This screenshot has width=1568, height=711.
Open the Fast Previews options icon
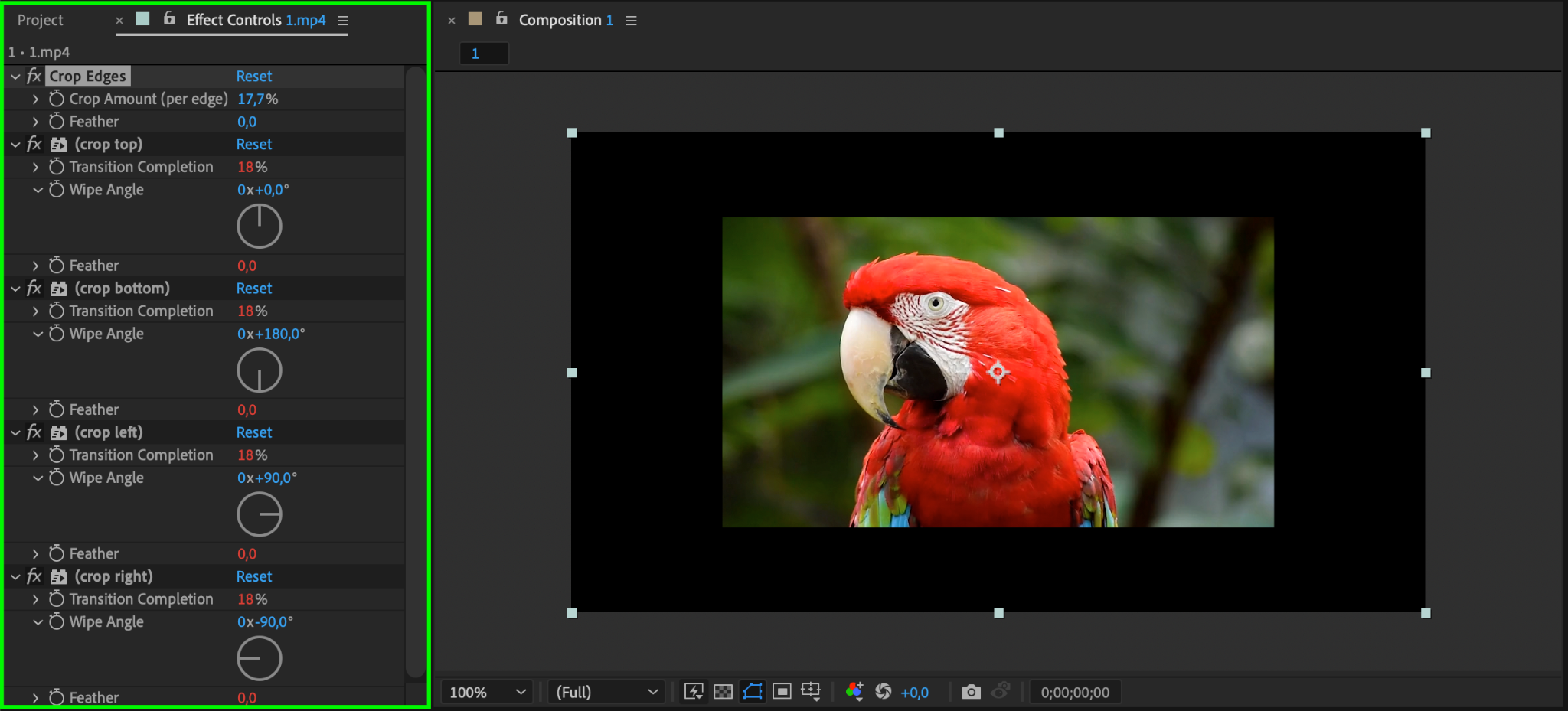click(694, 692)
